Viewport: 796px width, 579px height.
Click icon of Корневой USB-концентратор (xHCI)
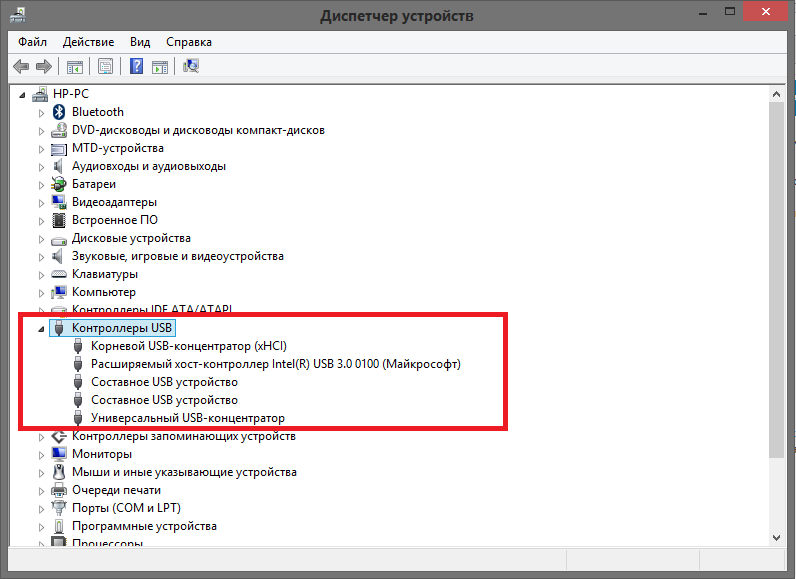(78, 346)
